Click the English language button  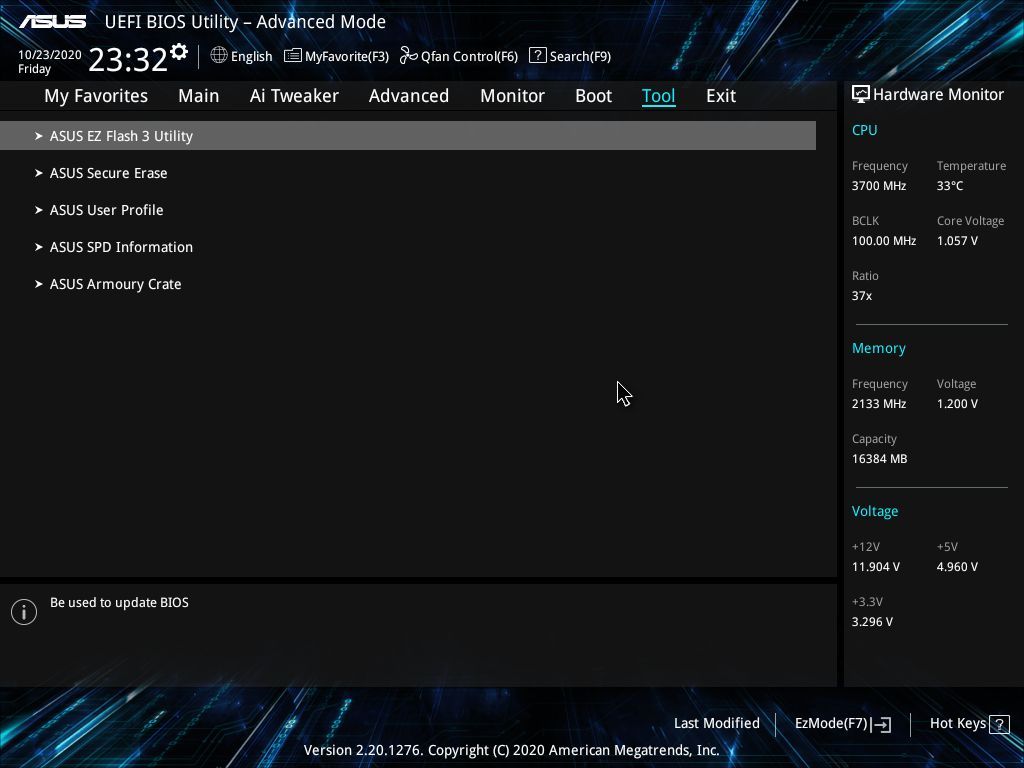pyautogui.click(x=242, y=56)
